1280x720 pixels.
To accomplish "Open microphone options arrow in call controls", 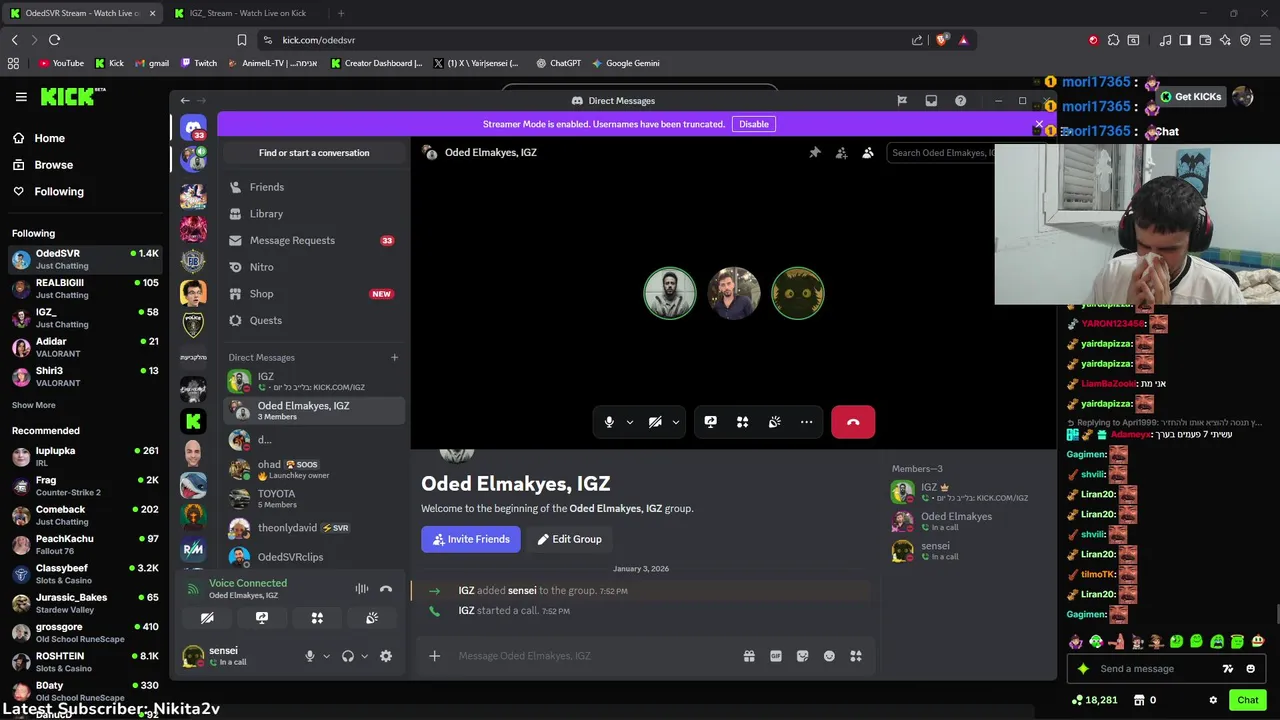I will [x=630, y=422].
